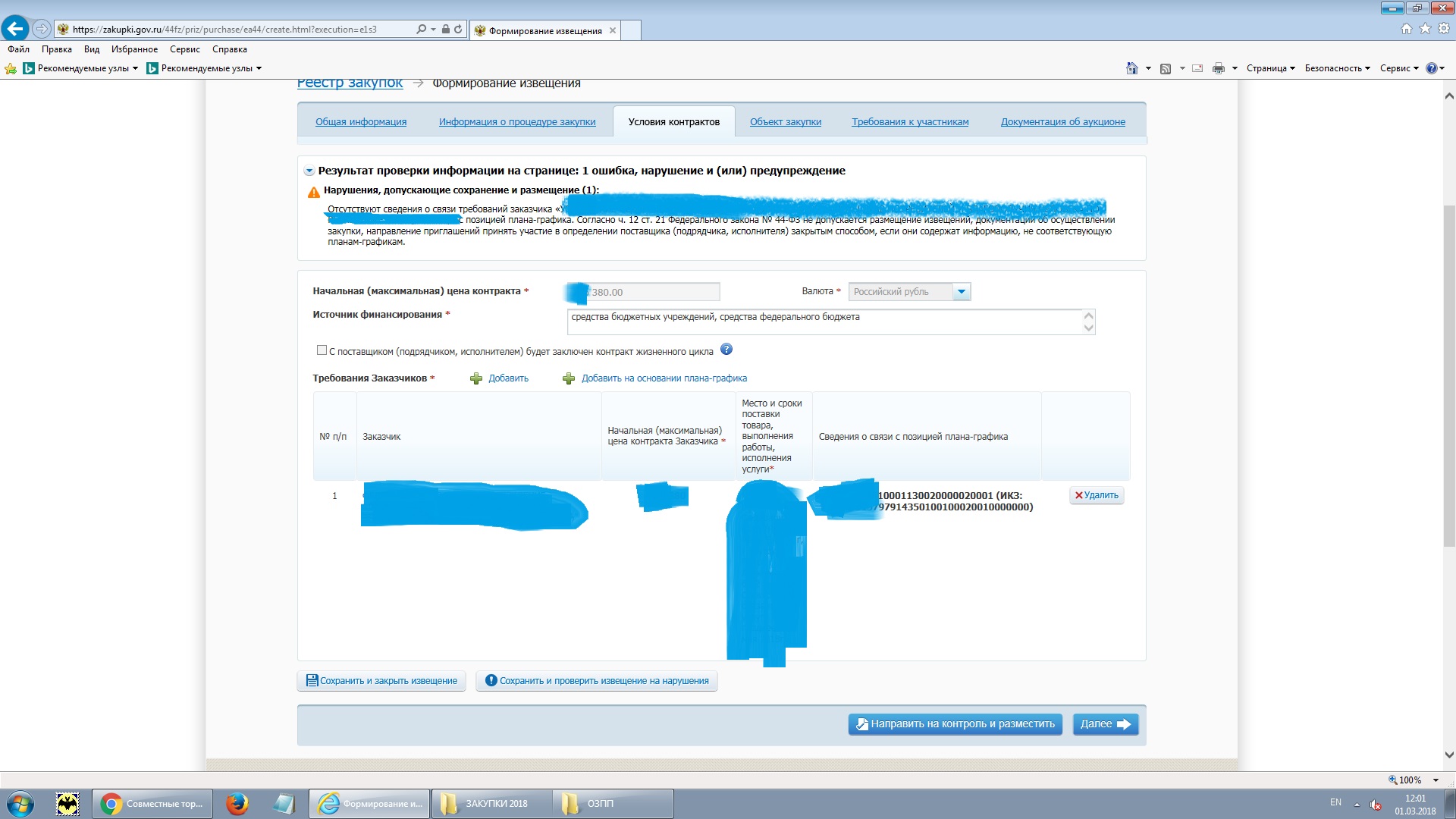Screen dimensions: 1456x819
Task: Open the browser home icon
Action: coord(1406,29)
